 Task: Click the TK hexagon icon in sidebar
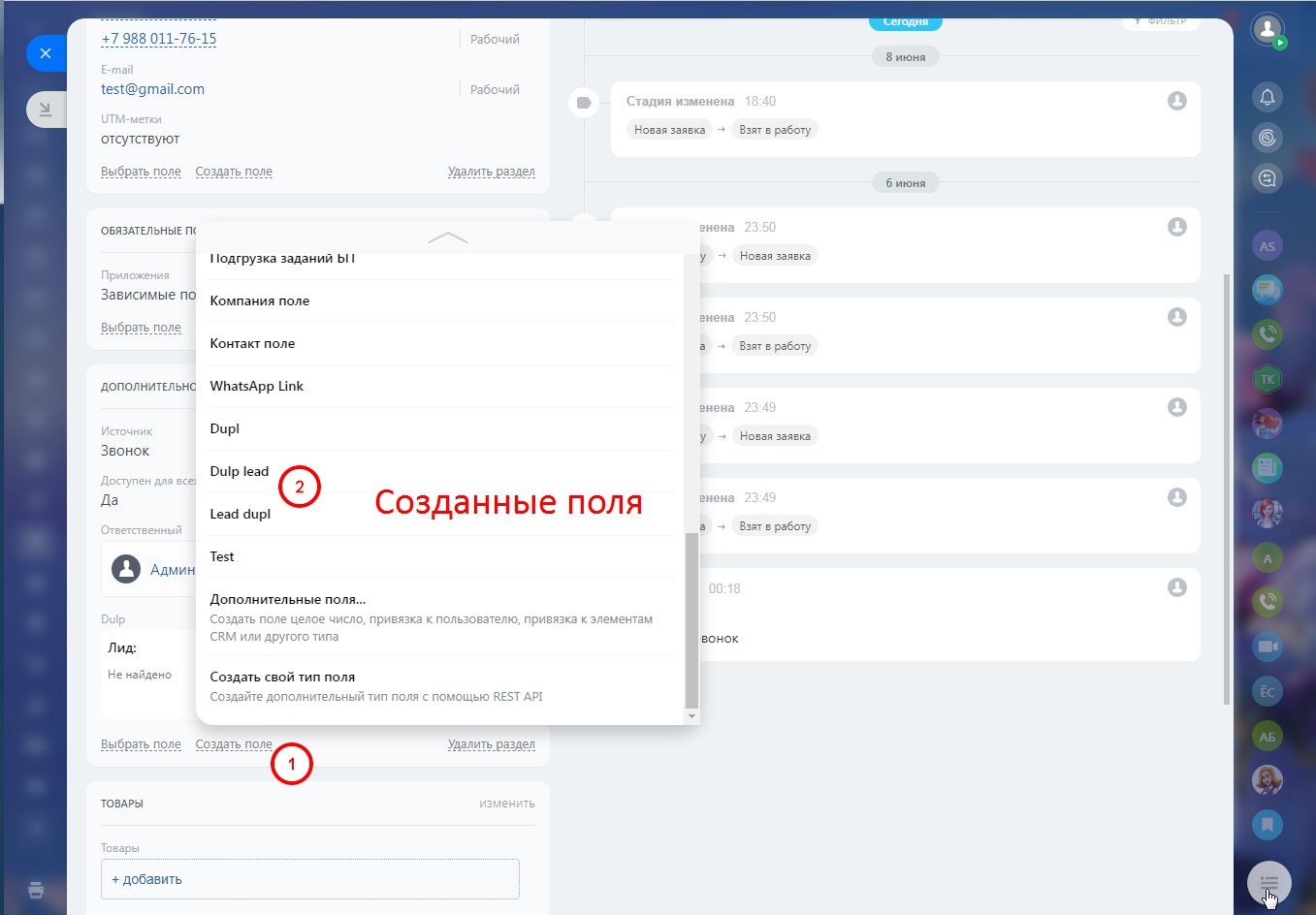click(1267, 379)
